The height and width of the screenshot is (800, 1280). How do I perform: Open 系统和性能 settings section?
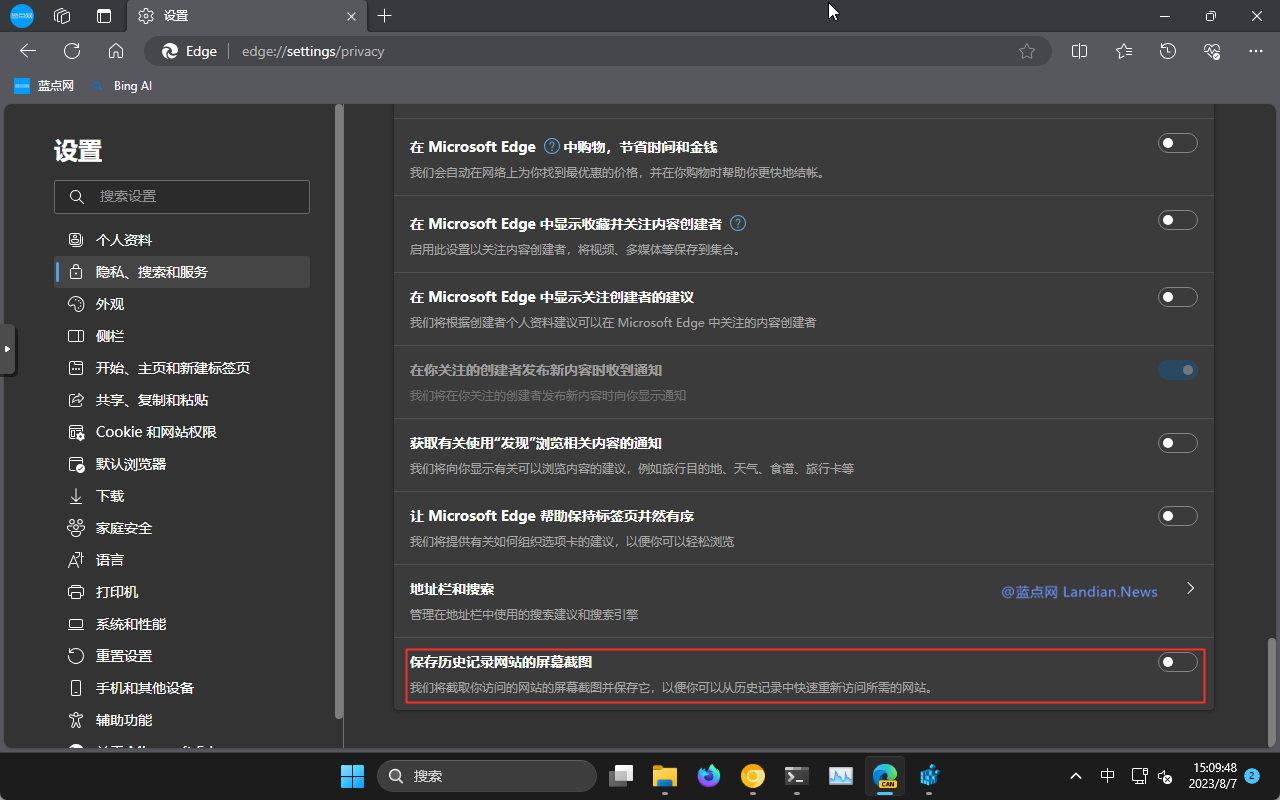click(x=182, y=624)
